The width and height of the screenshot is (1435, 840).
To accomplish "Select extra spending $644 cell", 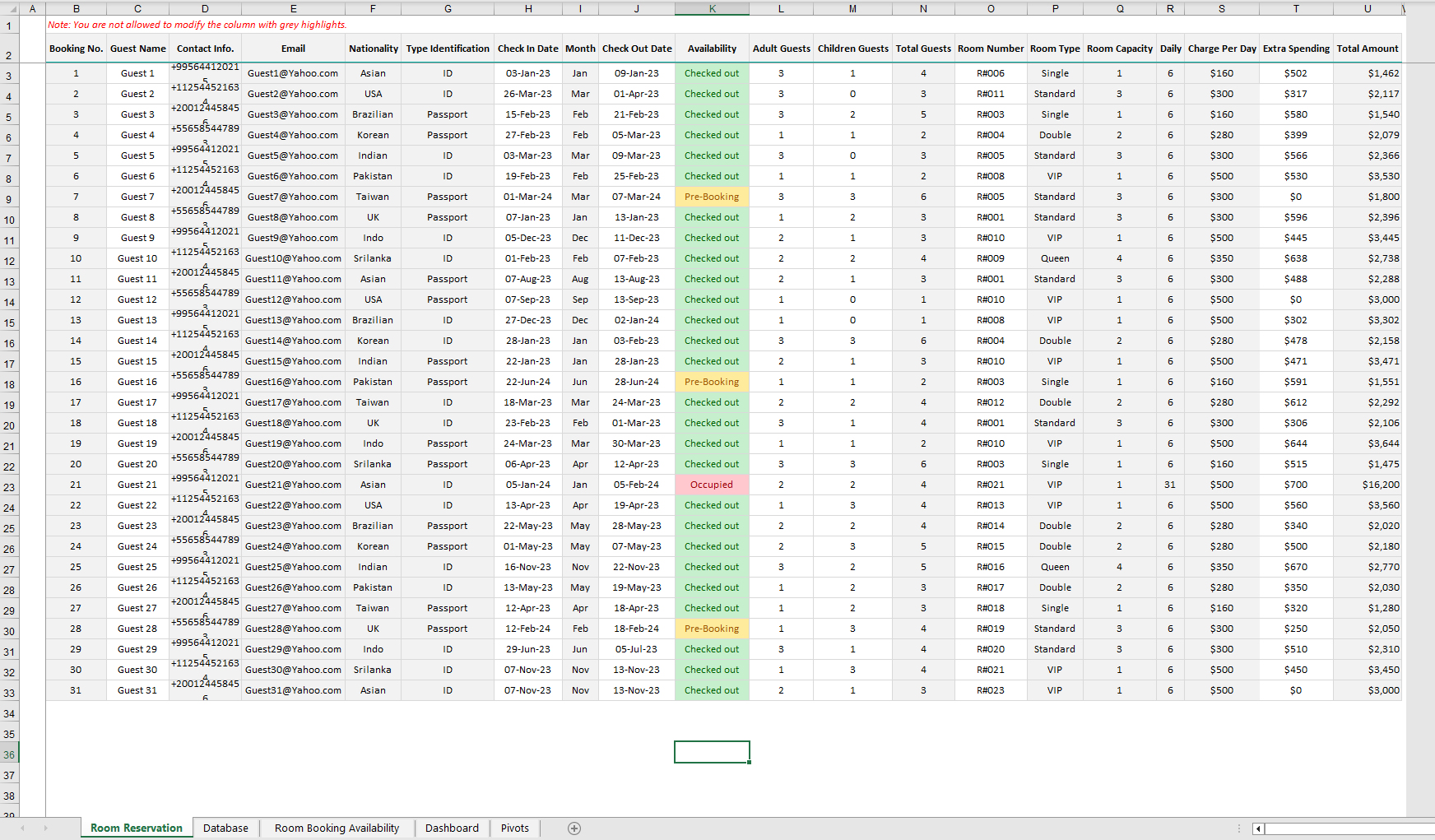I will [x=1296, y=443].
